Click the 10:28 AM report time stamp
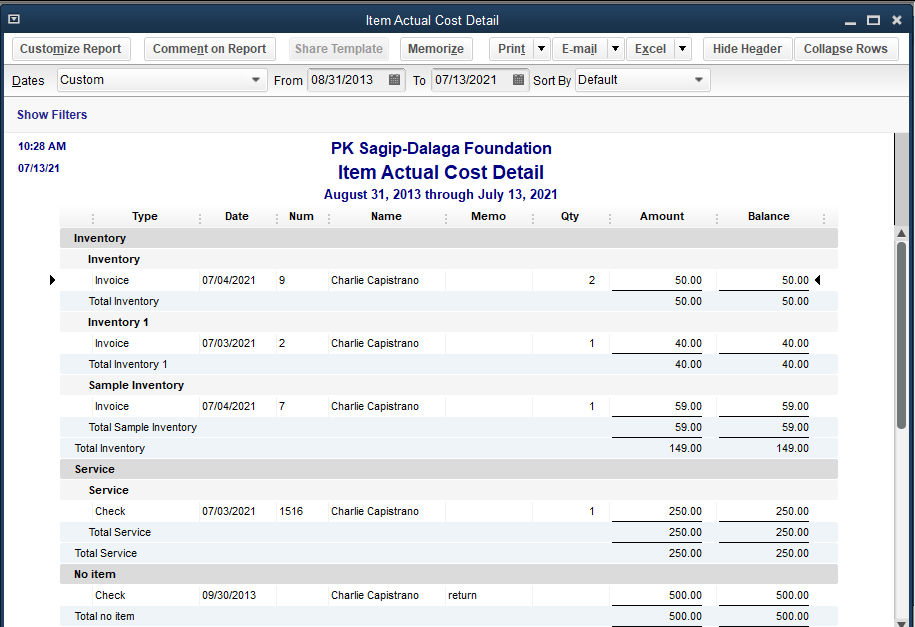 [x=42, y=147]
